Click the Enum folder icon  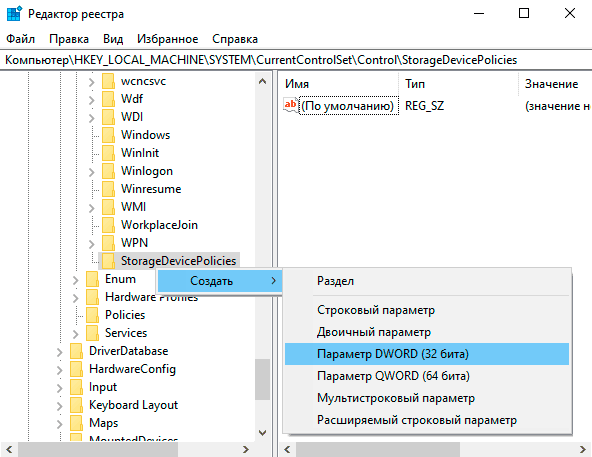click(92, 279)
